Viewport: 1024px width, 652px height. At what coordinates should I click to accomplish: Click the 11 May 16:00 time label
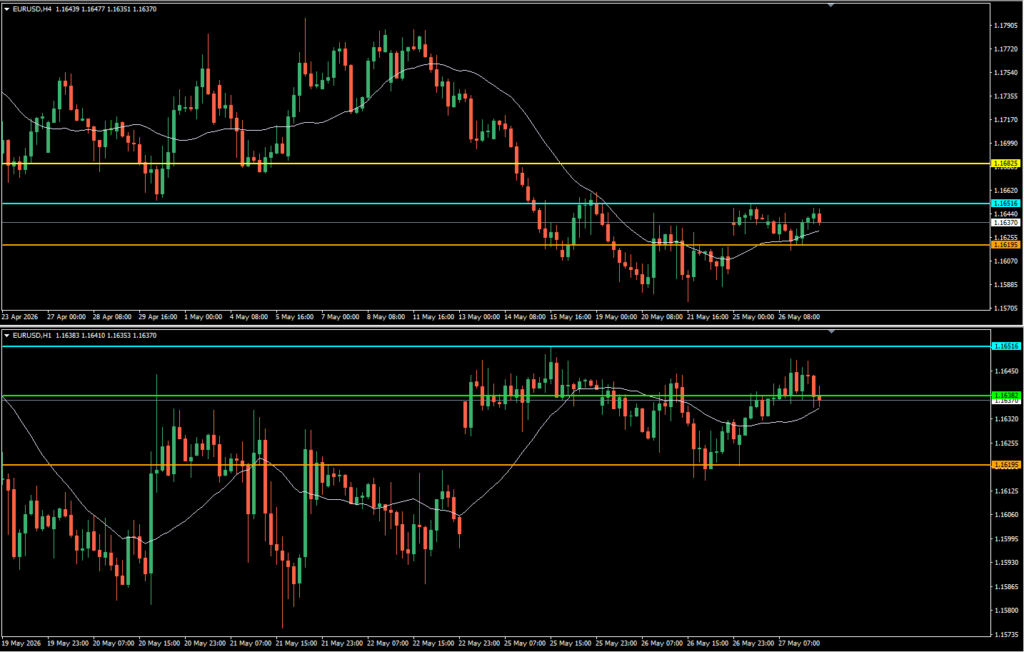(433, 316)
